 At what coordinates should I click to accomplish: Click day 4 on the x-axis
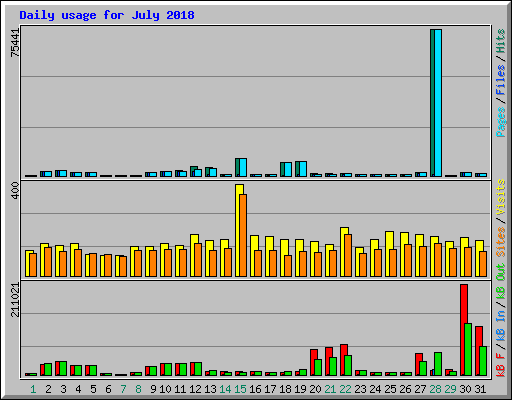tap(78, 389)
